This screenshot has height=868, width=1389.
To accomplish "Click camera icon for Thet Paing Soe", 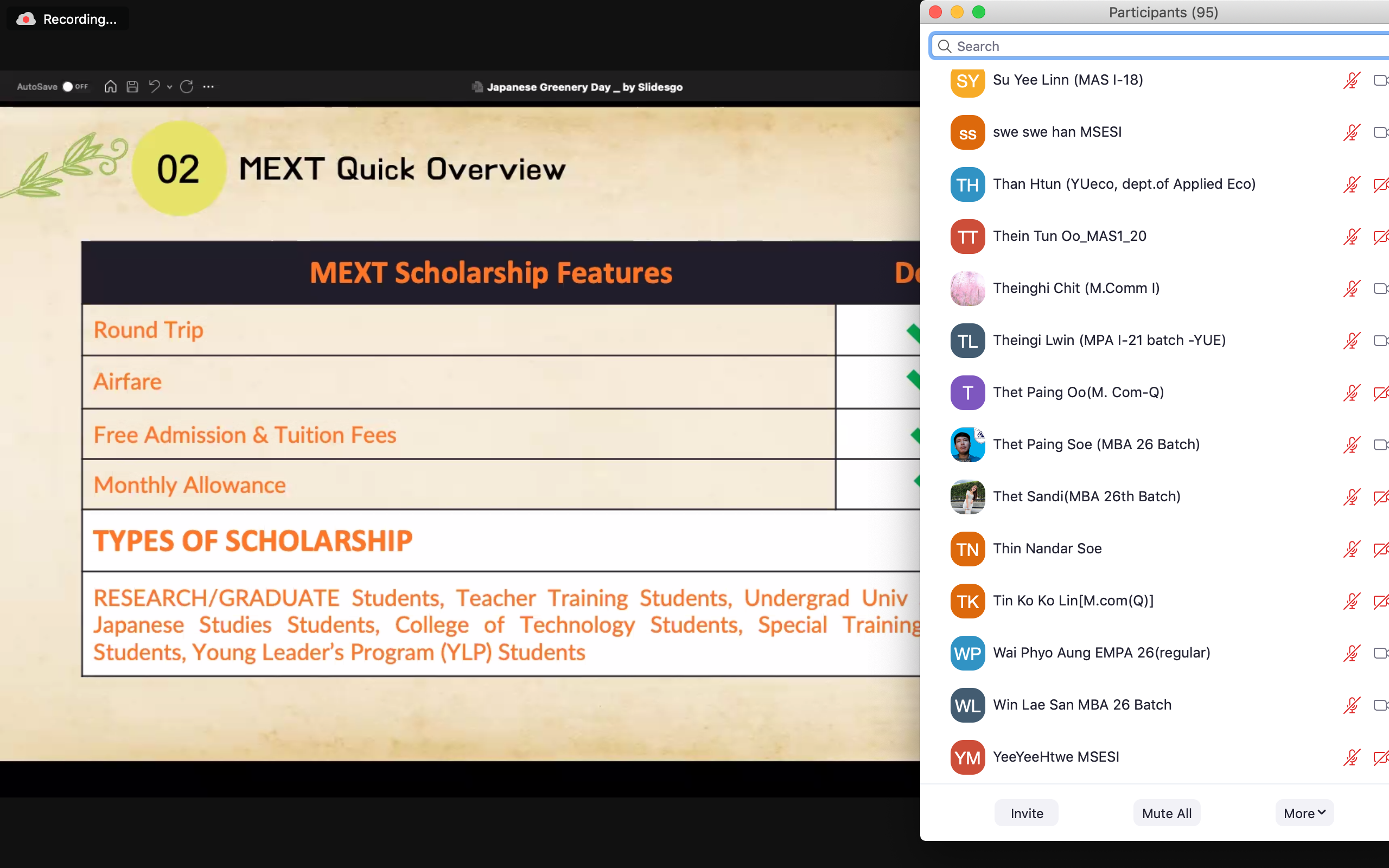I will (1380, 445).
